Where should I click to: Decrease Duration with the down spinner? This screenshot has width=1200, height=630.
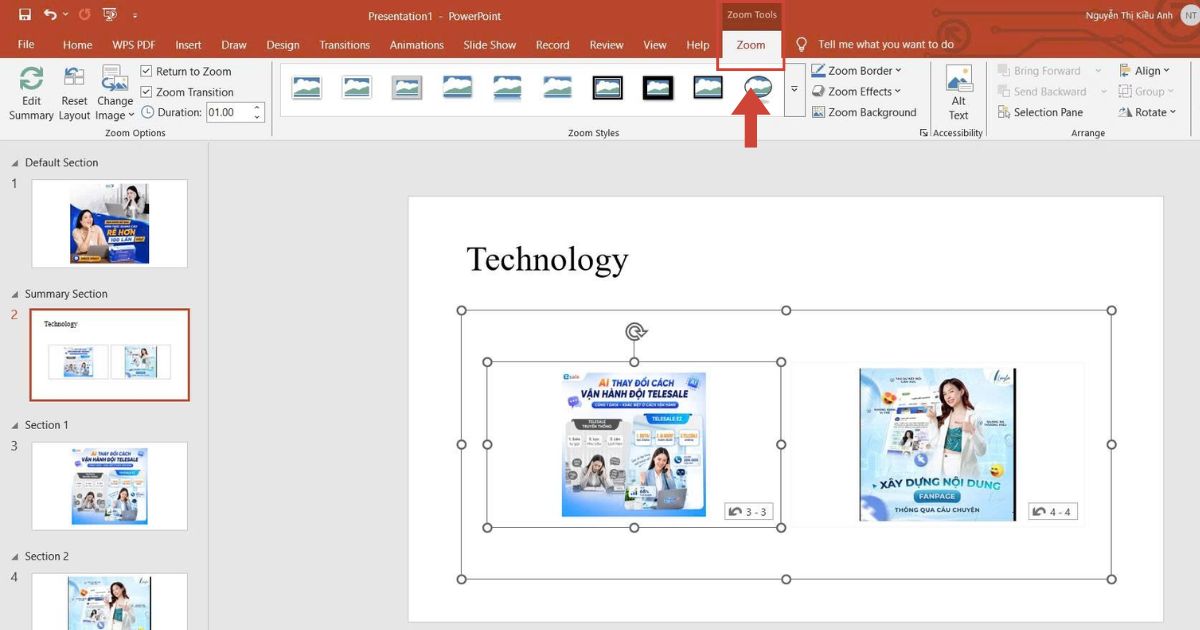coord(257,117)
